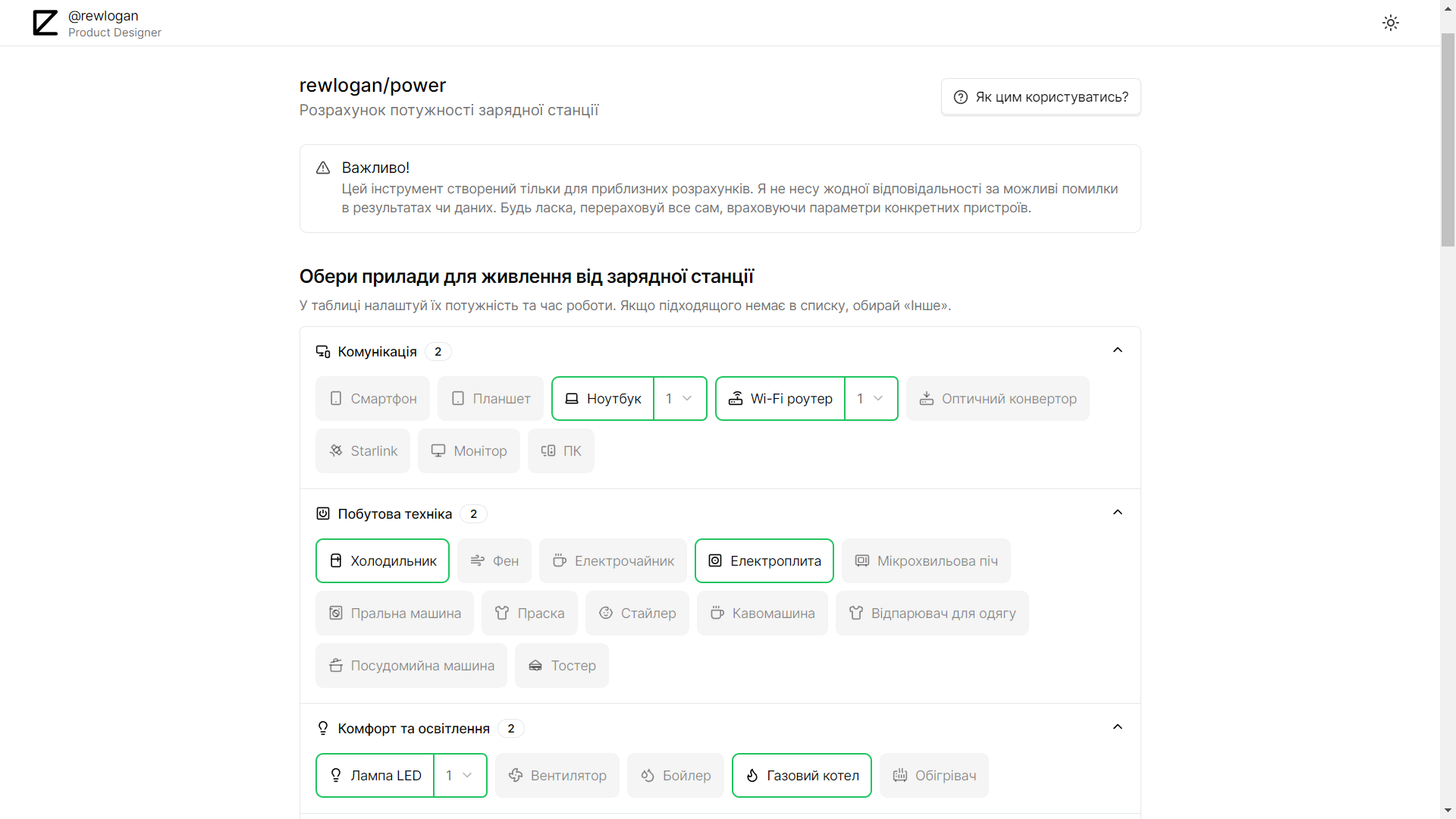This screenshot has height=819, width=1456.
Task: Open the Як цим користуватись? help button
Action: tap(1040, 97)
